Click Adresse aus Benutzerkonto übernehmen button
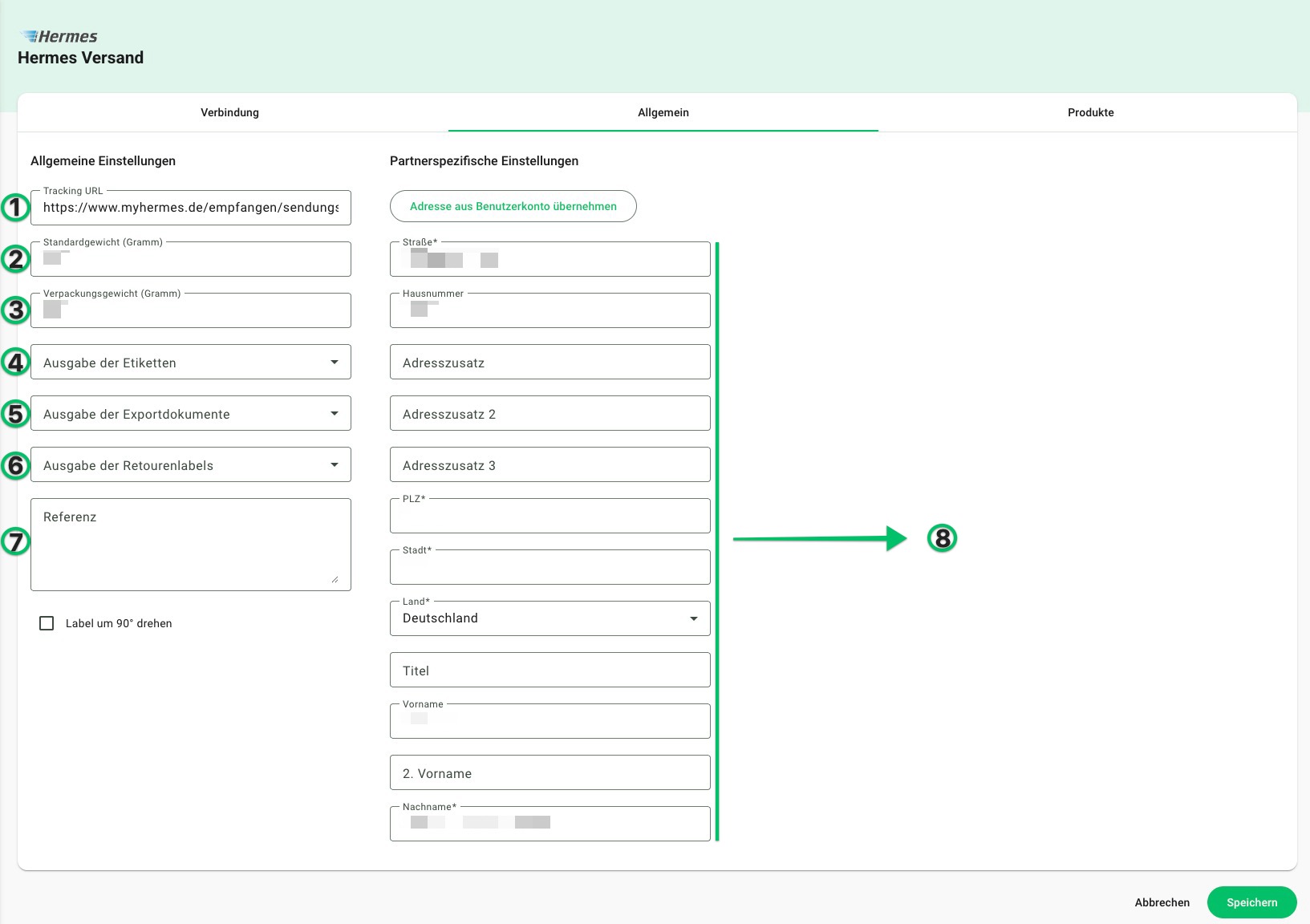The height and width of the screenshot is (924, 1310). [513, 206]
